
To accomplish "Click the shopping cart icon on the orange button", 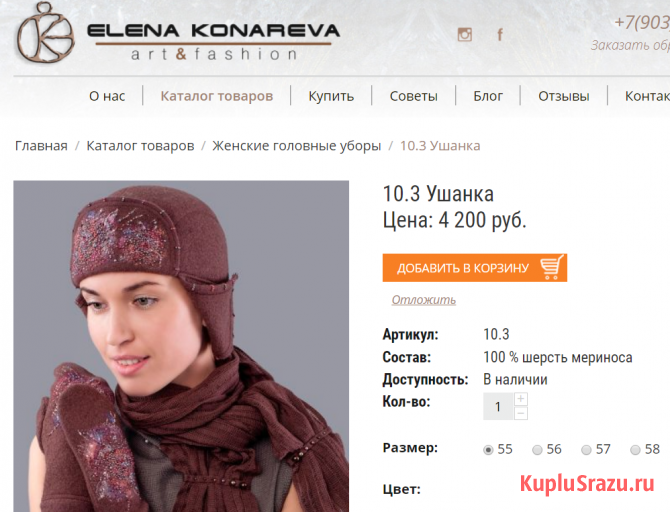I will coord(552,267).
